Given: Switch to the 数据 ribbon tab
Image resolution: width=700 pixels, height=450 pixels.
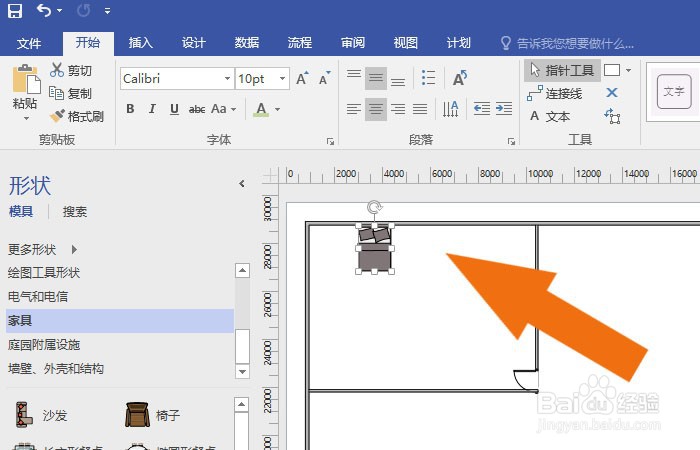Looking at the screenshot, I should pos(247,43).
